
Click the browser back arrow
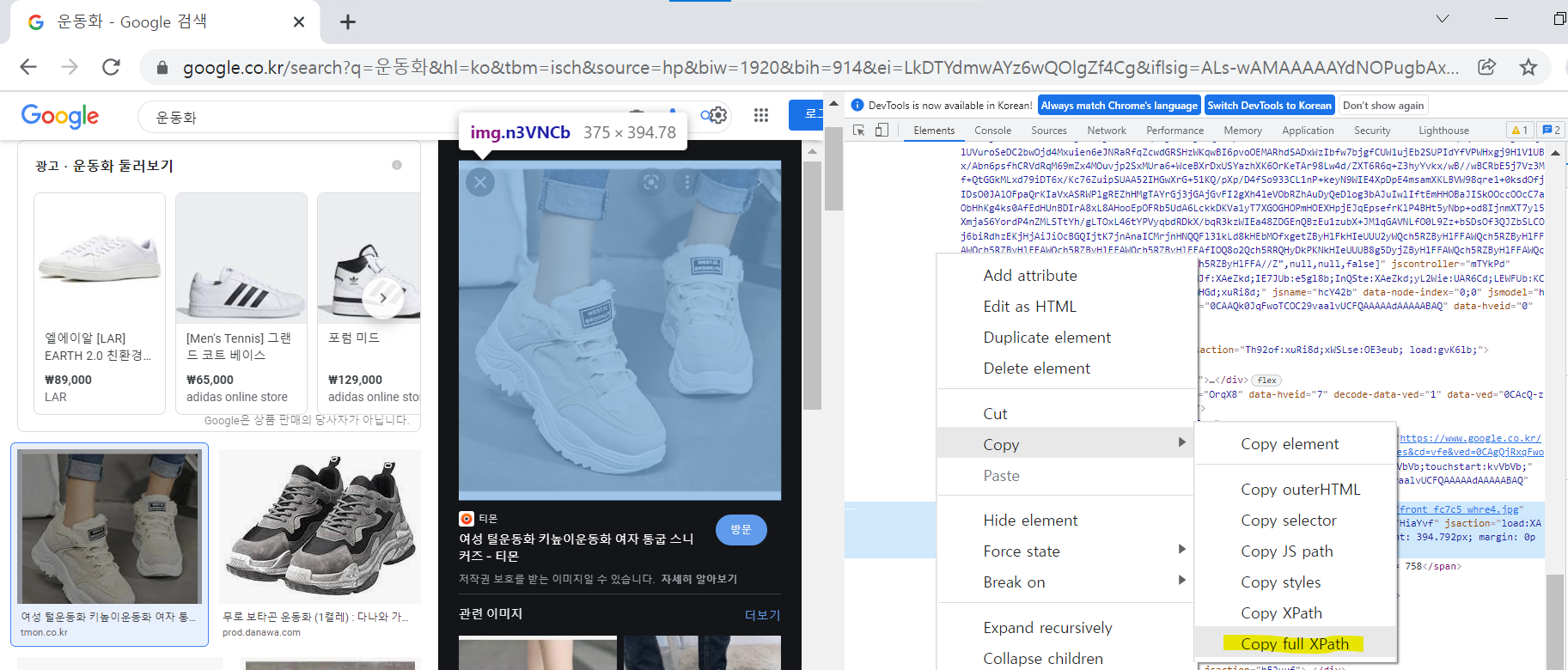coord(28,67)
